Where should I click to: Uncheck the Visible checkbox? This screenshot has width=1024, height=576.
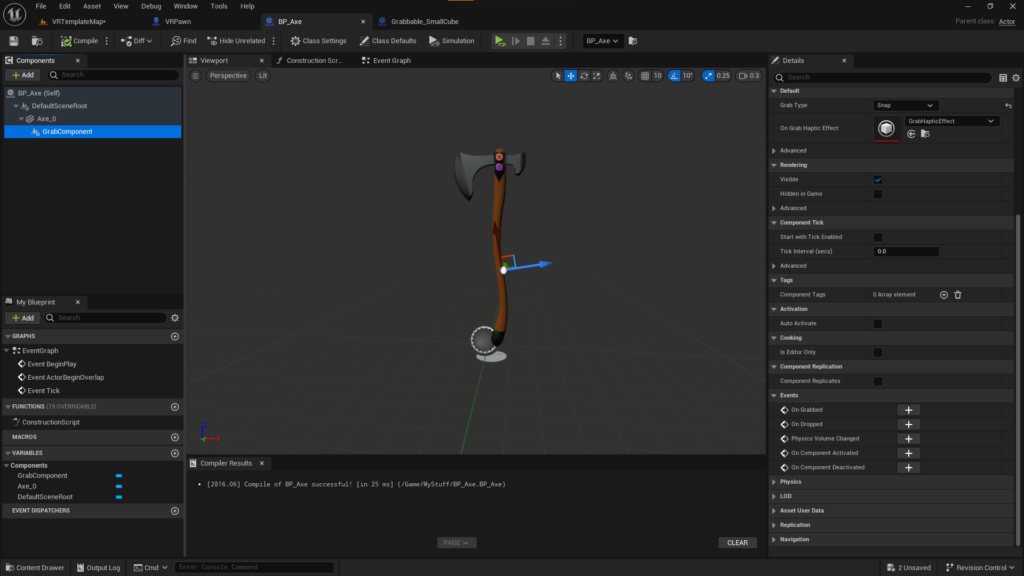pyautogui.click(x=877, y=180)
